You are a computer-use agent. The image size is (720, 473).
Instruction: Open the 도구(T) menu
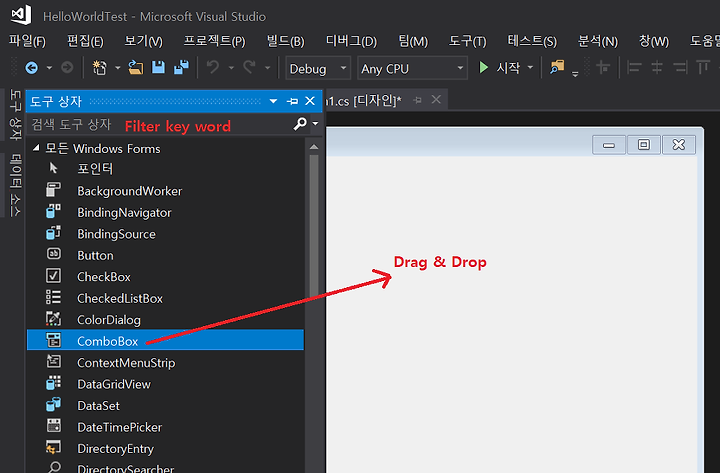tap(467, 41)
